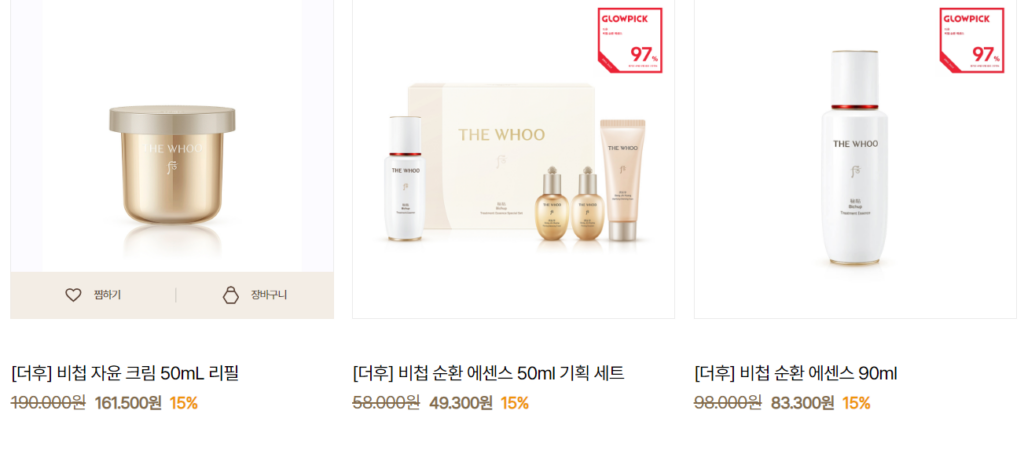
Task: Click the heart wishlist icon
Action: (x=73, y=295)
